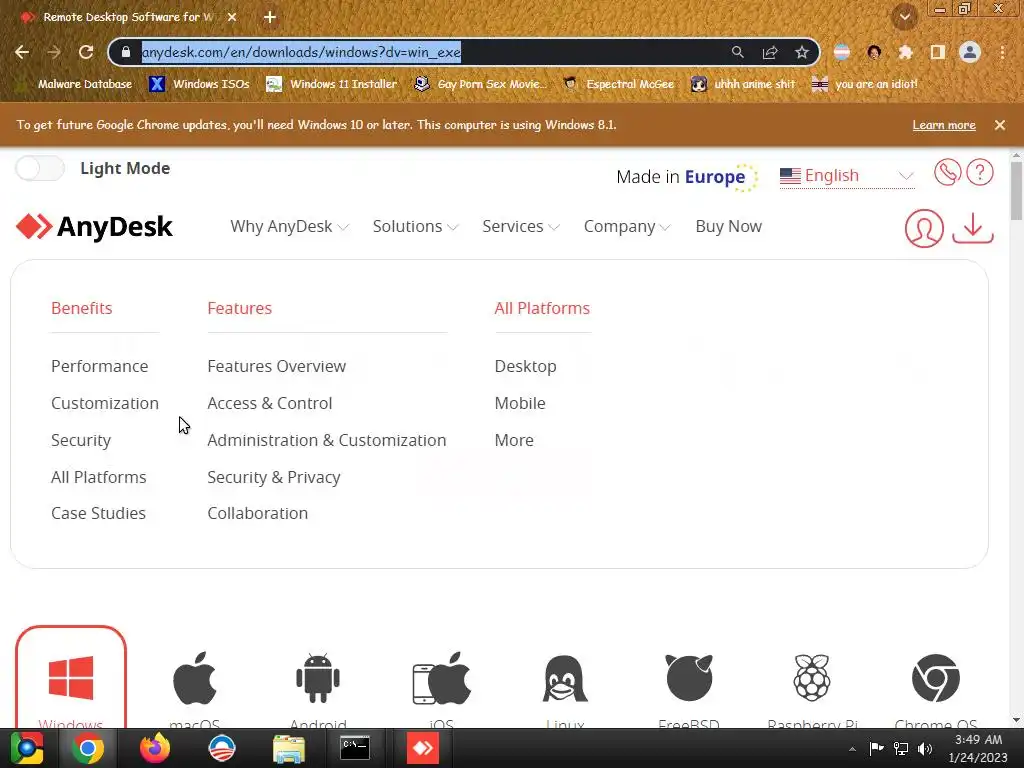Go back using browser back arrow
Screen dimensions: 1024x768
tap(22, 52)
